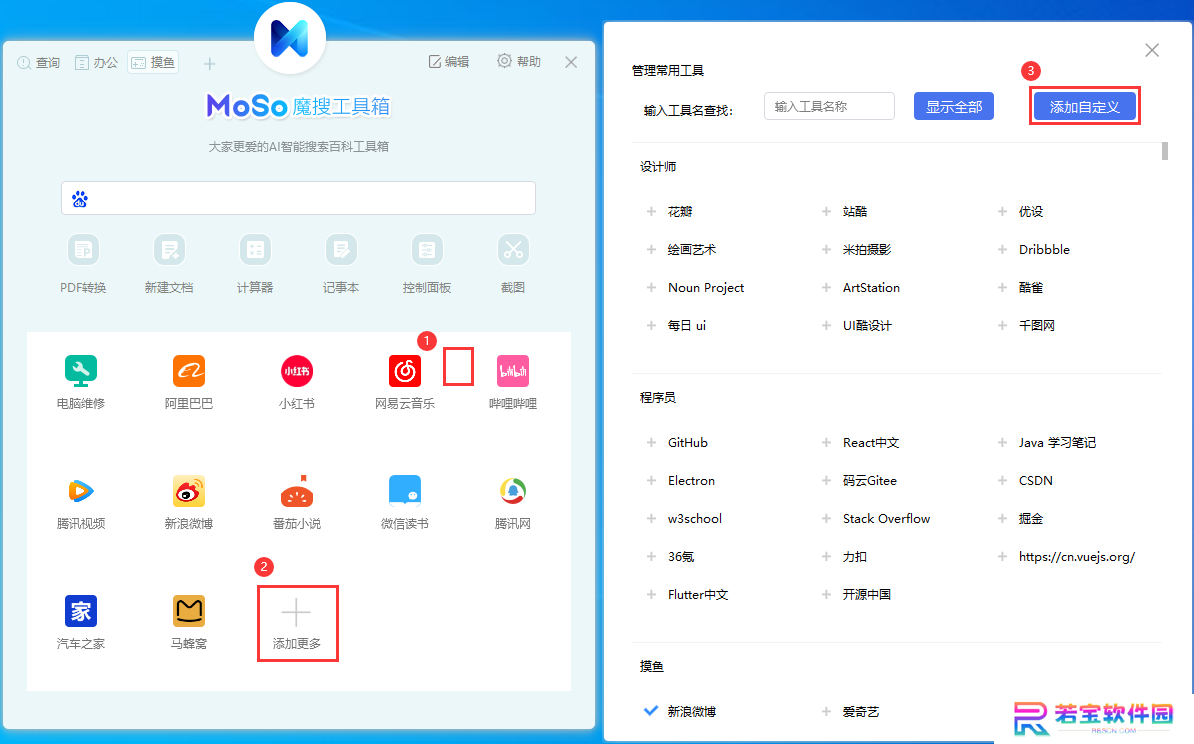Add 码云Gitee to common tools
This screenshot has height=744, width=1194.
[826, 481]
